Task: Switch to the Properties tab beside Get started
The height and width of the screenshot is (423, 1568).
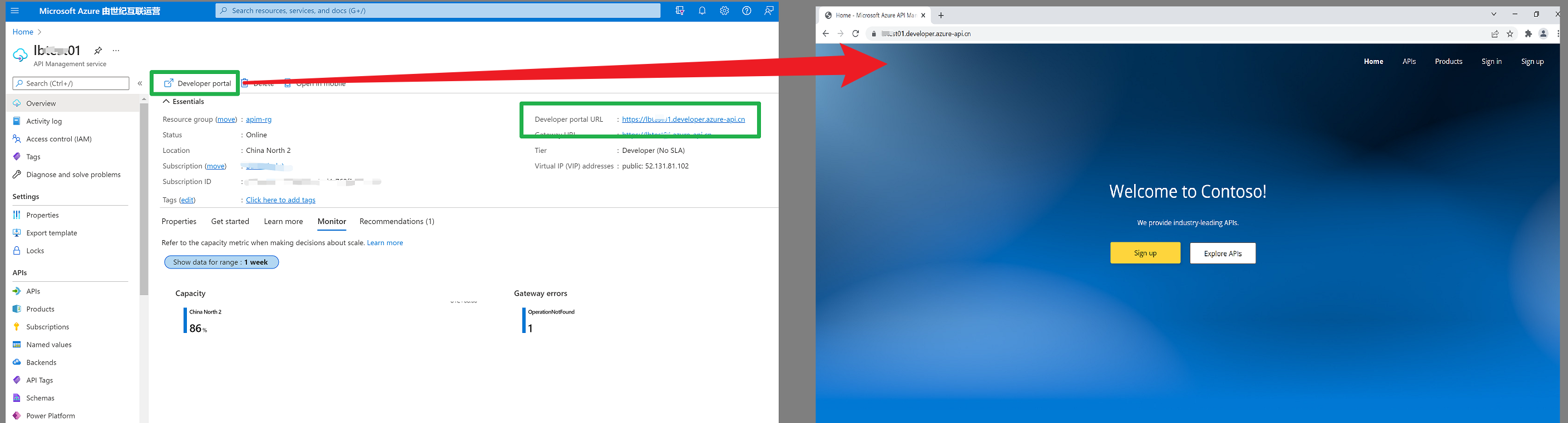Action: coord(179,222)
